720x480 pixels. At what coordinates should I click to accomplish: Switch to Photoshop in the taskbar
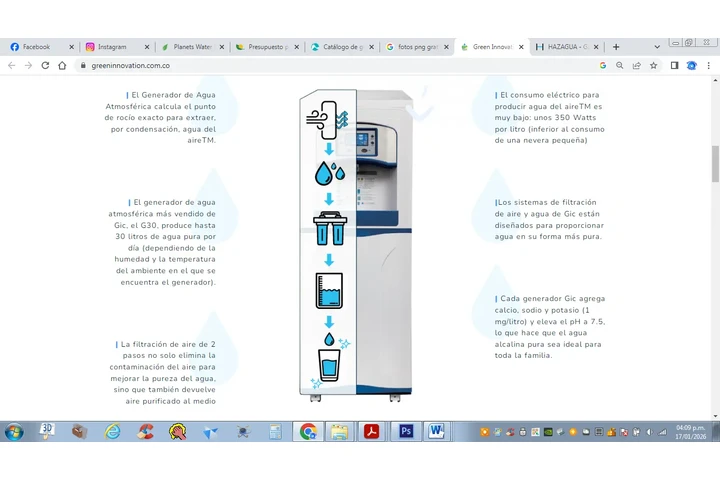click(x=405, y=431)
